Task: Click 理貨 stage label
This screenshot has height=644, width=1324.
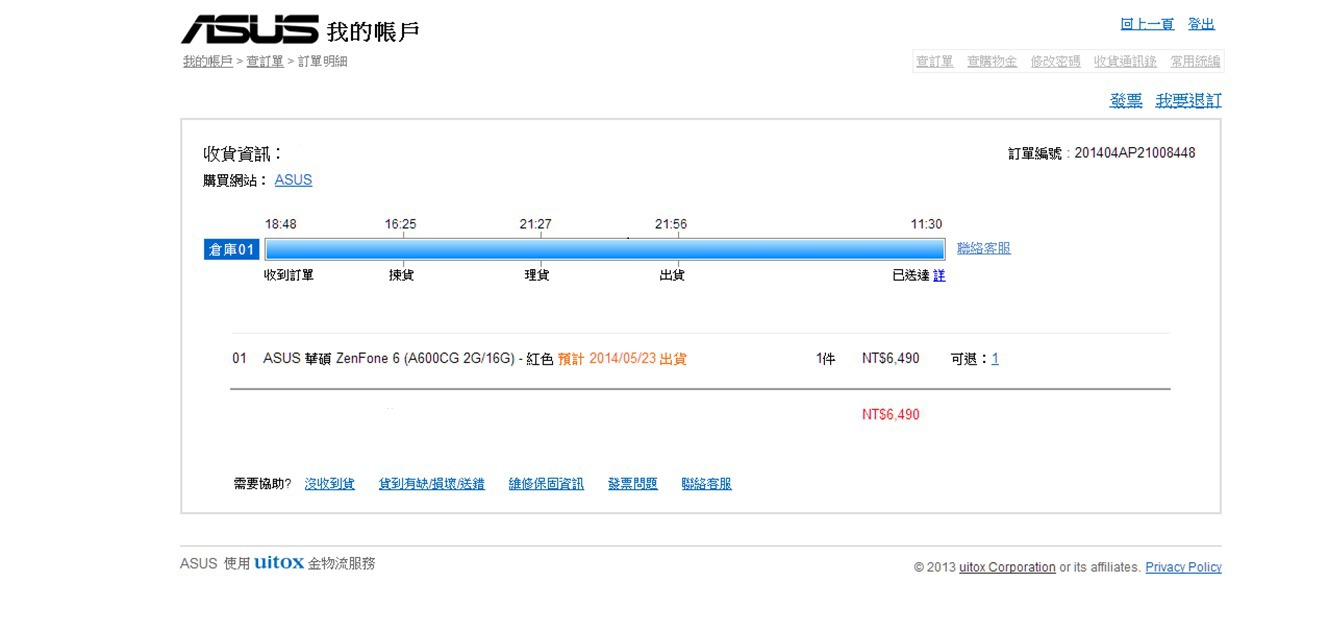Action: click(537, 275)
